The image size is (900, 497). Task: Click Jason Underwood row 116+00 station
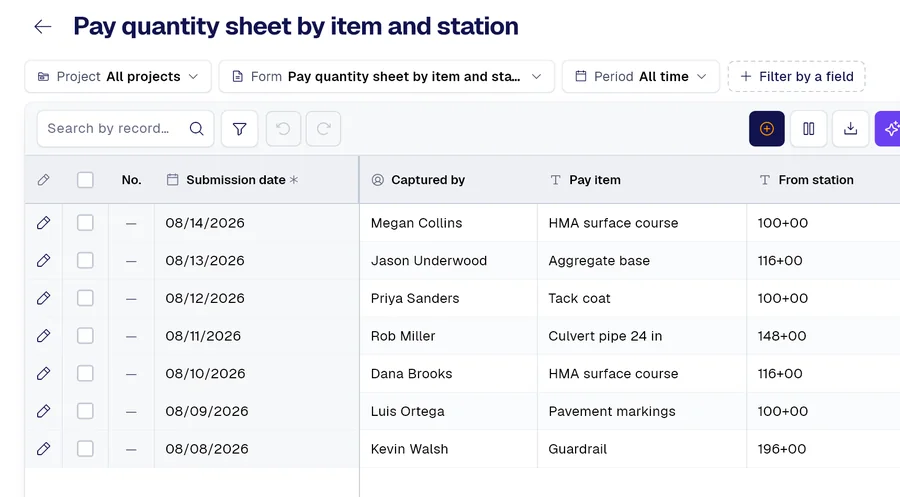coord(824,261)
